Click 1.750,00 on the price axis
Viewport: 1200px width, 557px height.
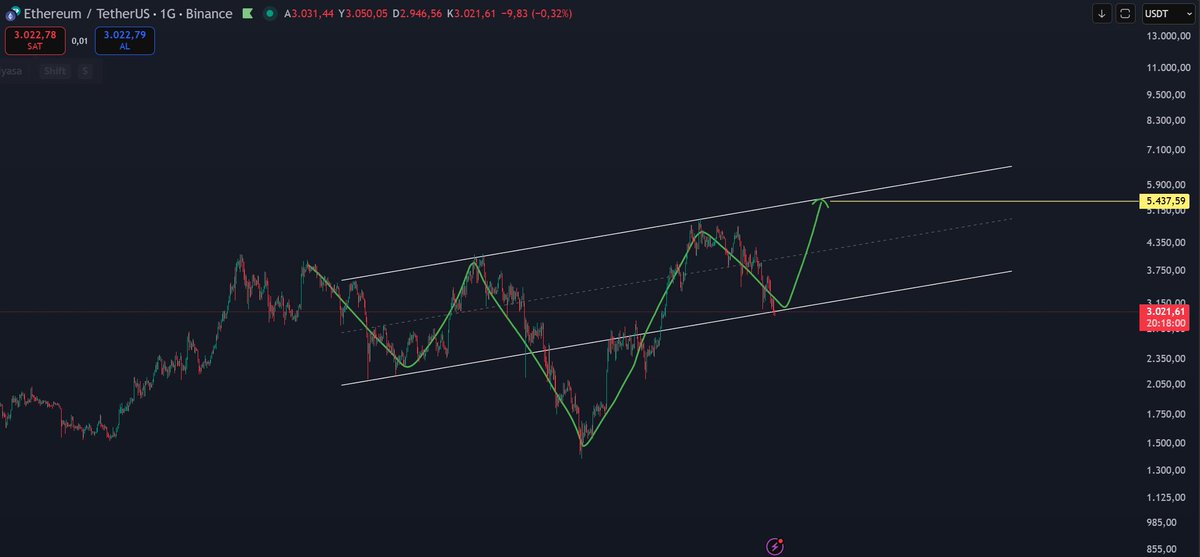point(1168,415)
